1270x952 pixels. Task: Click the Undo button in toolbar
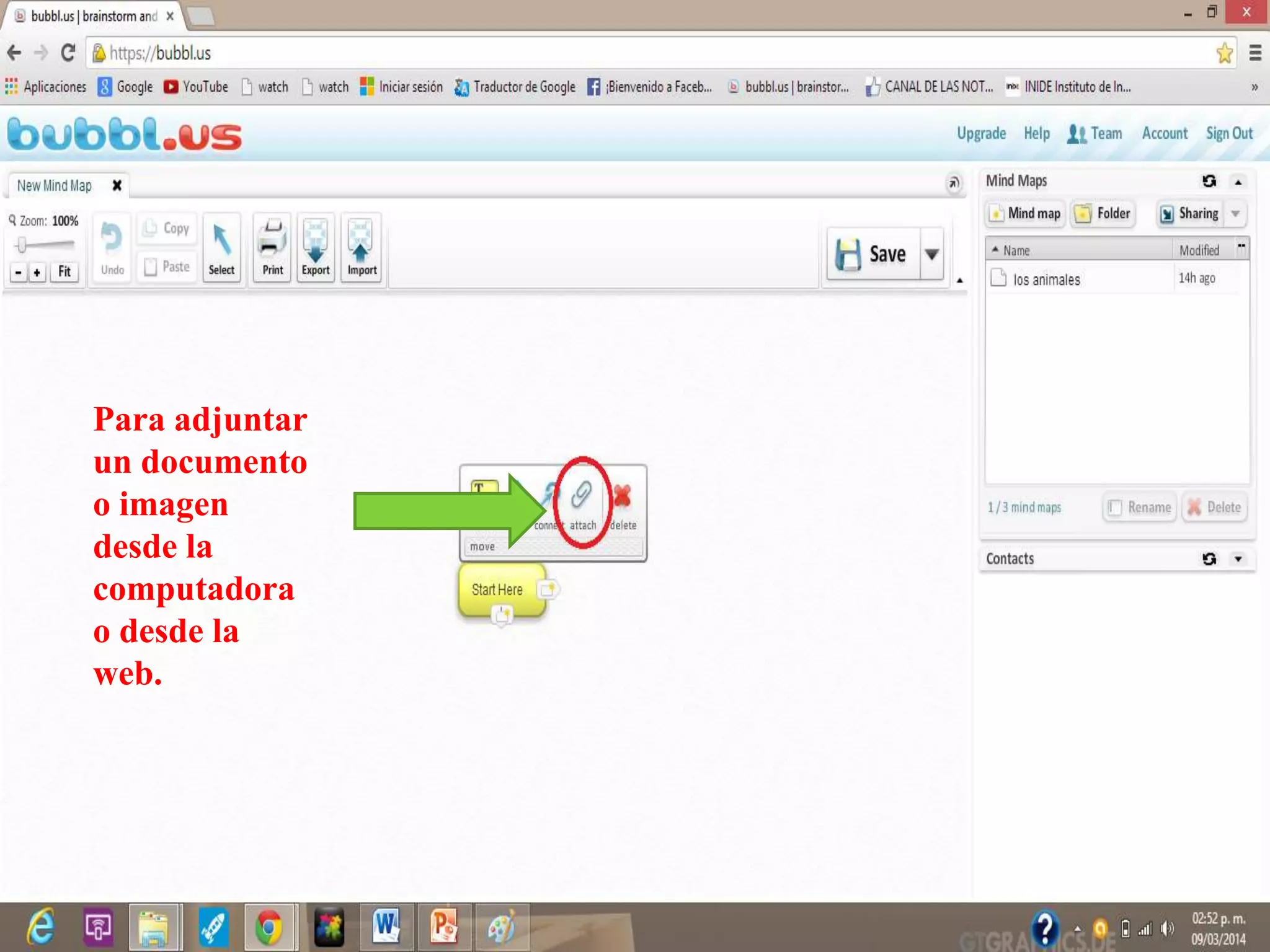click(x=112, y=249)
